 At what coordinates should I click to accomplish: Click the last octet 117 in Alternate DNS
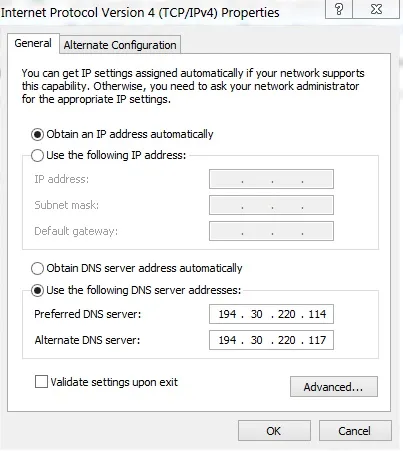(317, 340)
